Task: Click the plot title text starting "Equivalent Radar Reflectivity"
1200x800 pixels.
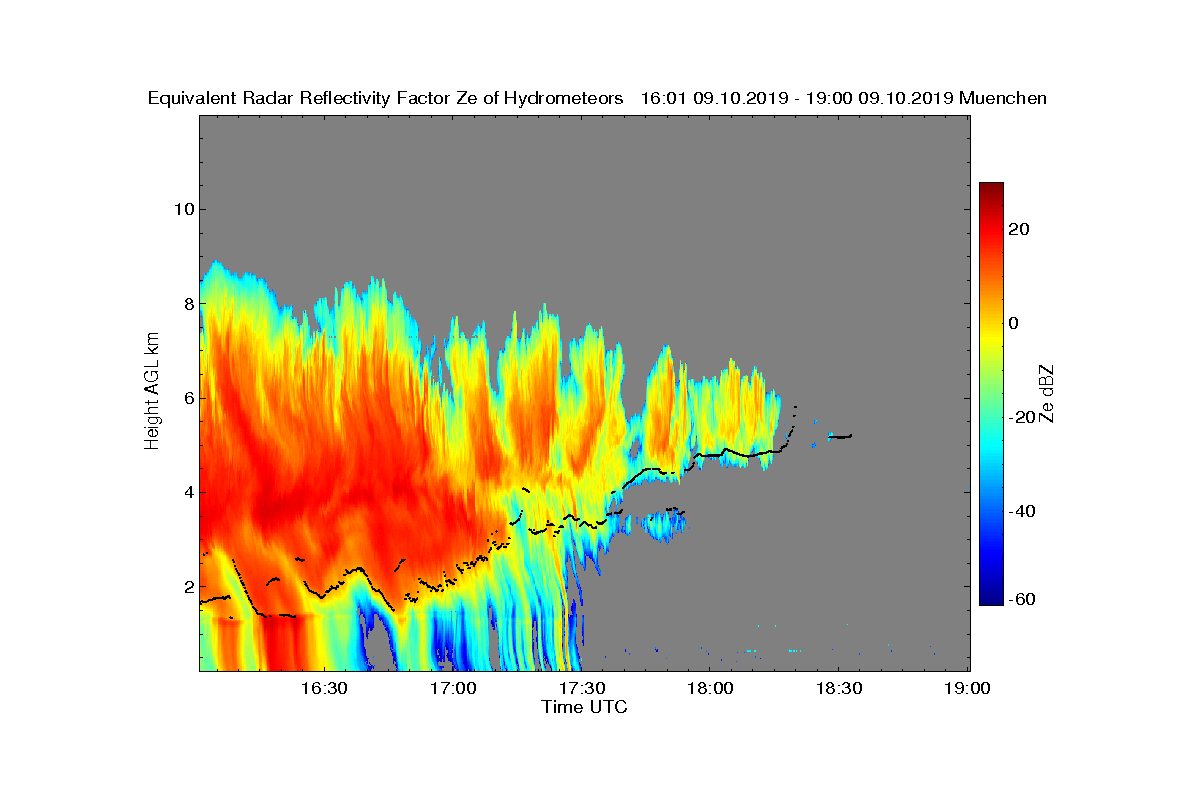Action: [597, 98]
